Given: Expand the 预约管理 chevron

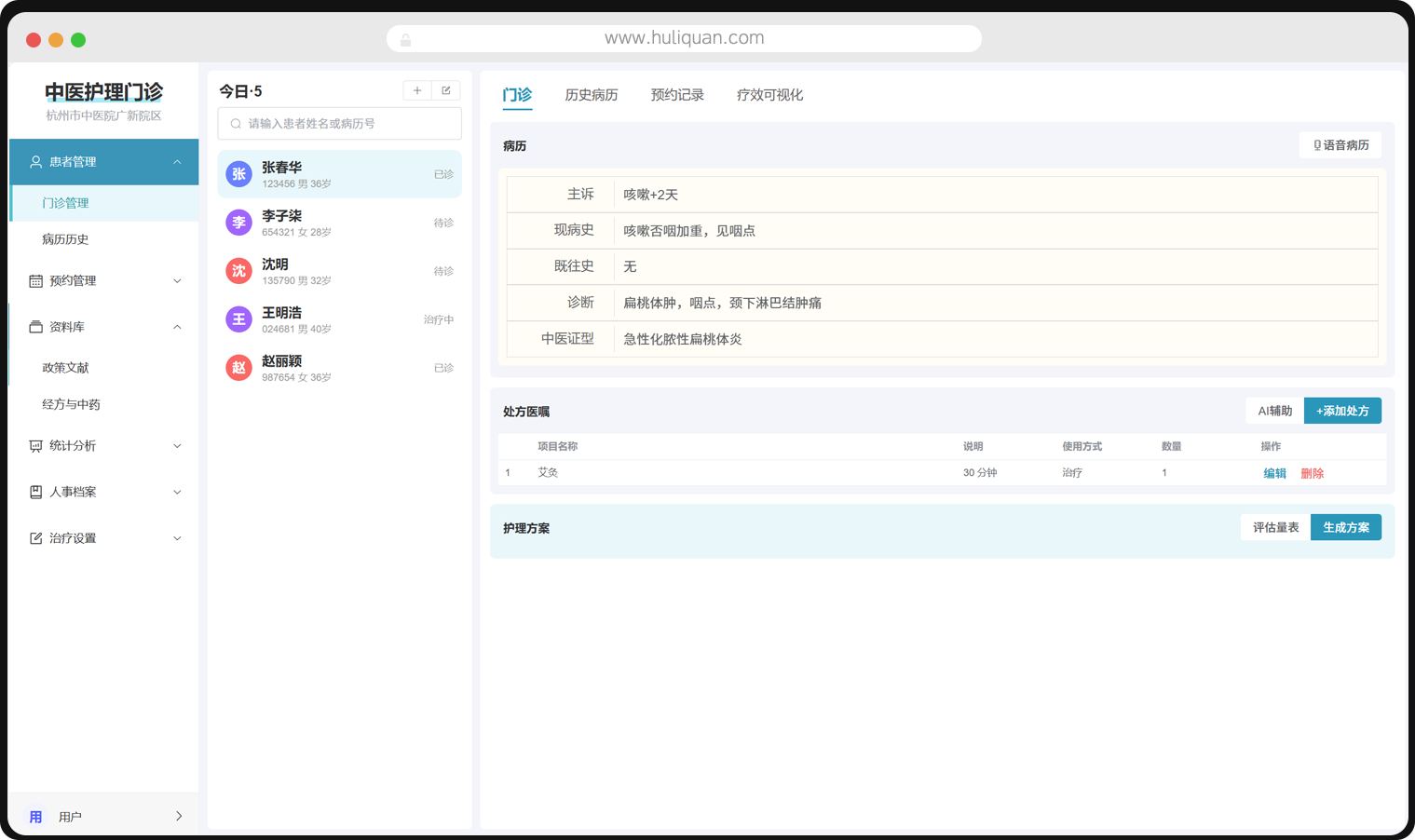Looking at the screenshot, I should point(177,281).
